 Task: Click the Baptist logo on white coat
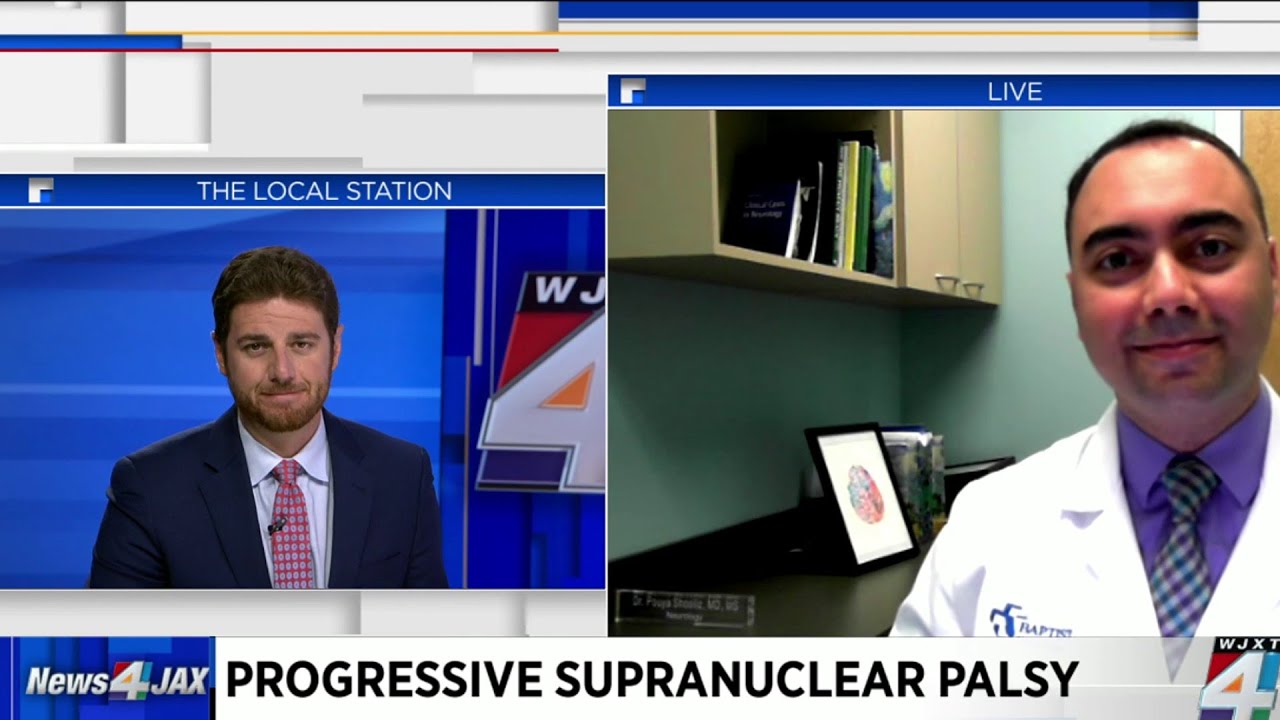pyautogui.click(x=1030, y=623)
